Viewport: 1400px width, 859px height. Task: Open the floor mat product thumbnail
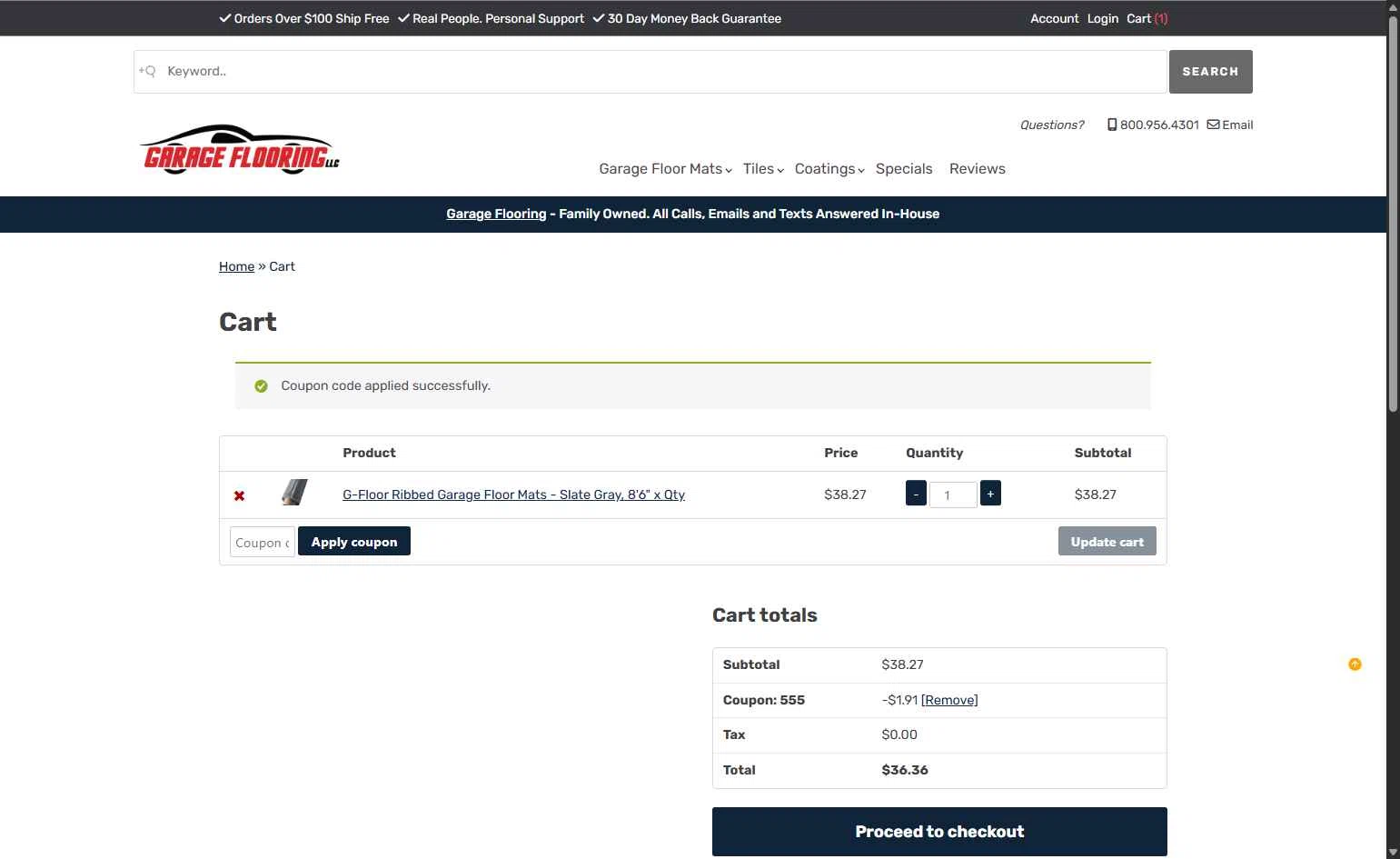pyautogui.click(x=294, y=494)
